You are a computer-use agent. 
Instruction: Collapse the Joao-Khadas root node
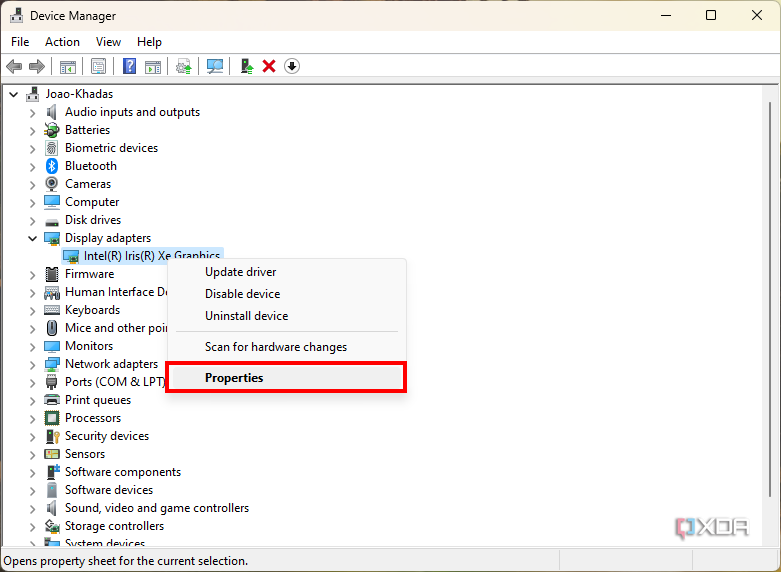click(x=14, y=94)
